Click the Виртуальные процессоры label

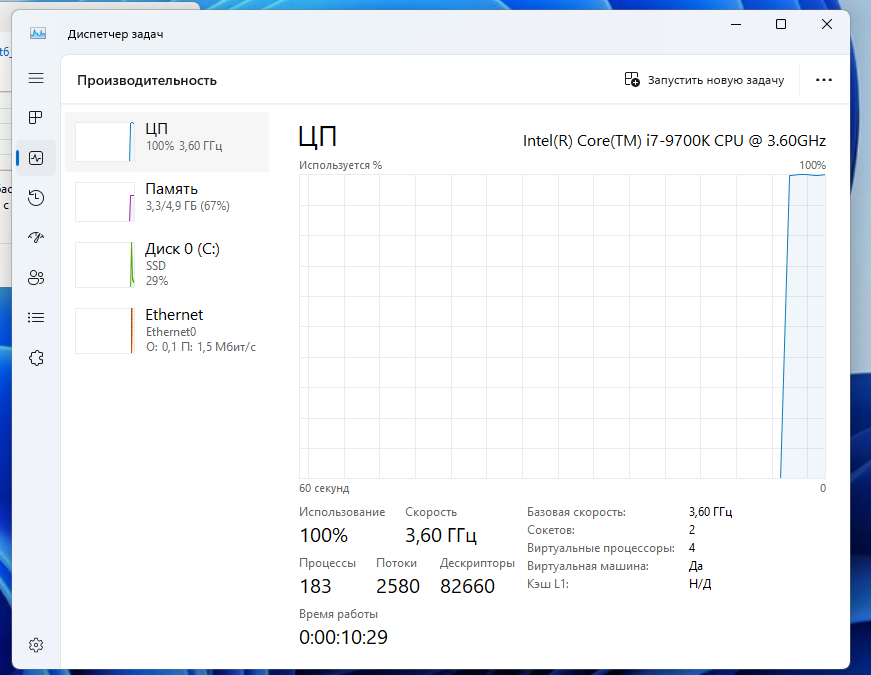601,548
